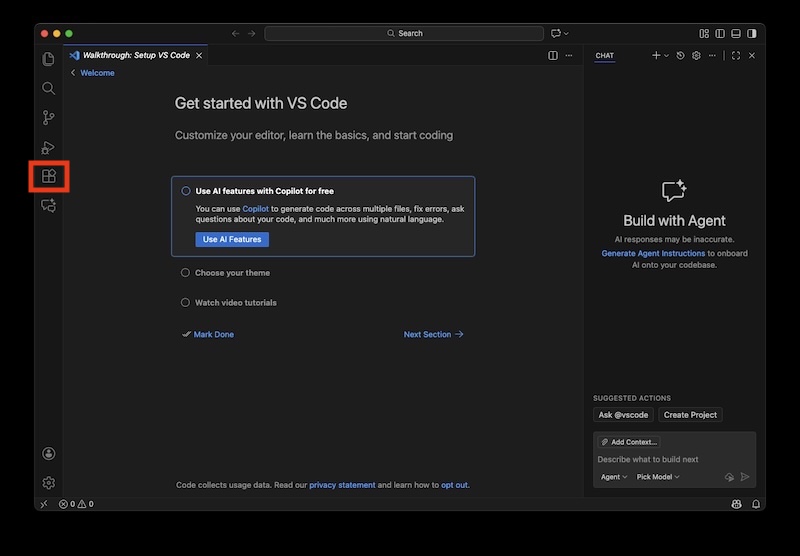Open the Agent mode dropdown
800x556 pixels.
tap(614, 476)
